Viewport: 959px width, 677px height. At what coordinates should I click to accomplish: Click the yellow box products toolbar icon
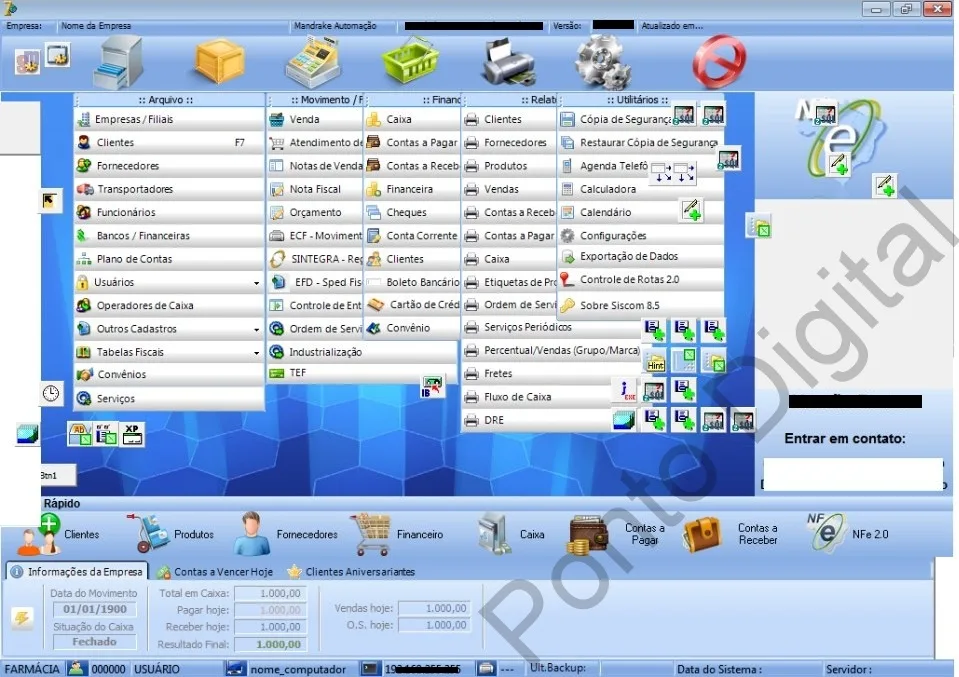(x=220, y=61)
